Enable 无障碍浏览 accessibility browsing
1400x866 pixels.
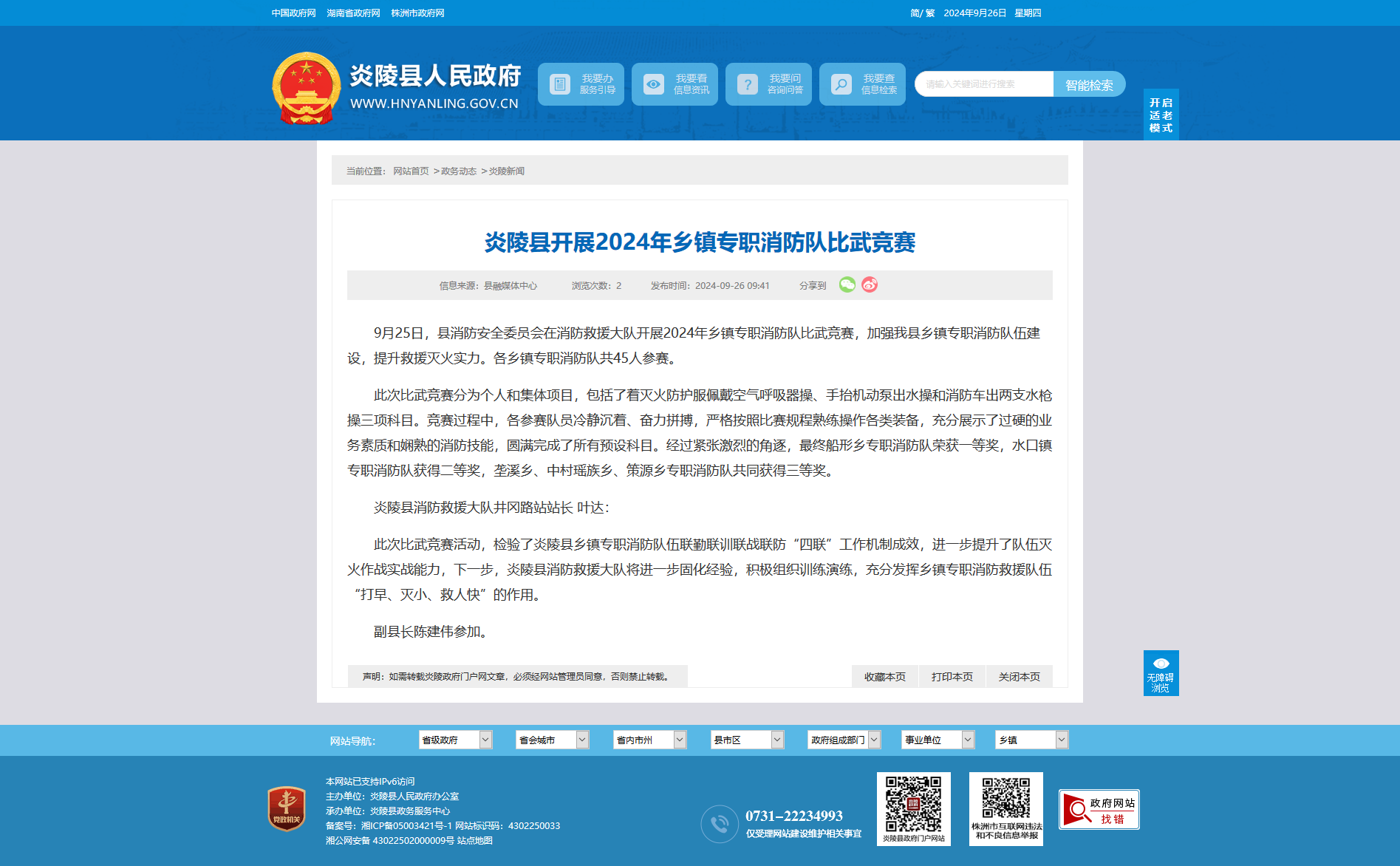pos(1161,673)
